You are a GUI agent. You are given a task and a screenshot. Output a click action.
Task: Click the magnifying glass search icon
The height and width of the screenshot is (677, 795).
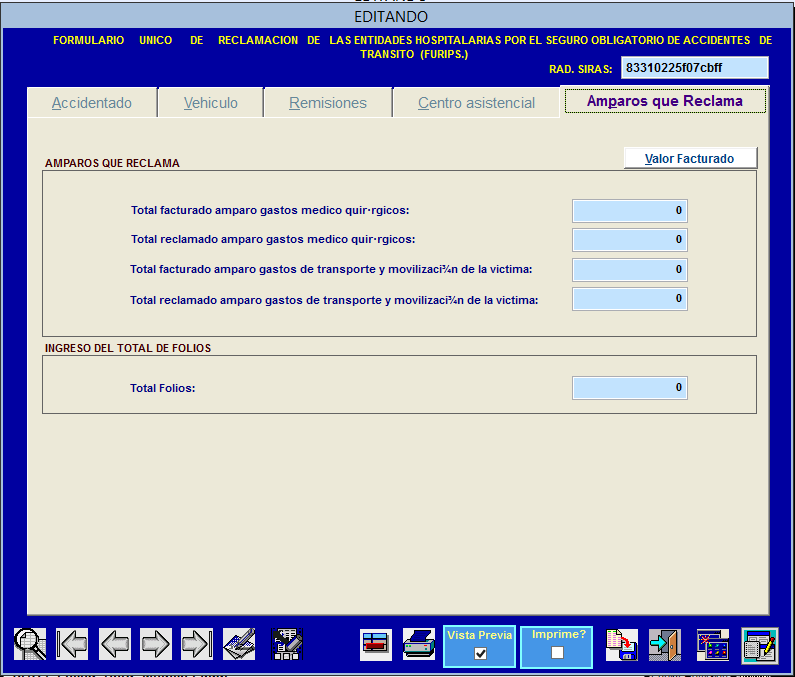[30, 644]
